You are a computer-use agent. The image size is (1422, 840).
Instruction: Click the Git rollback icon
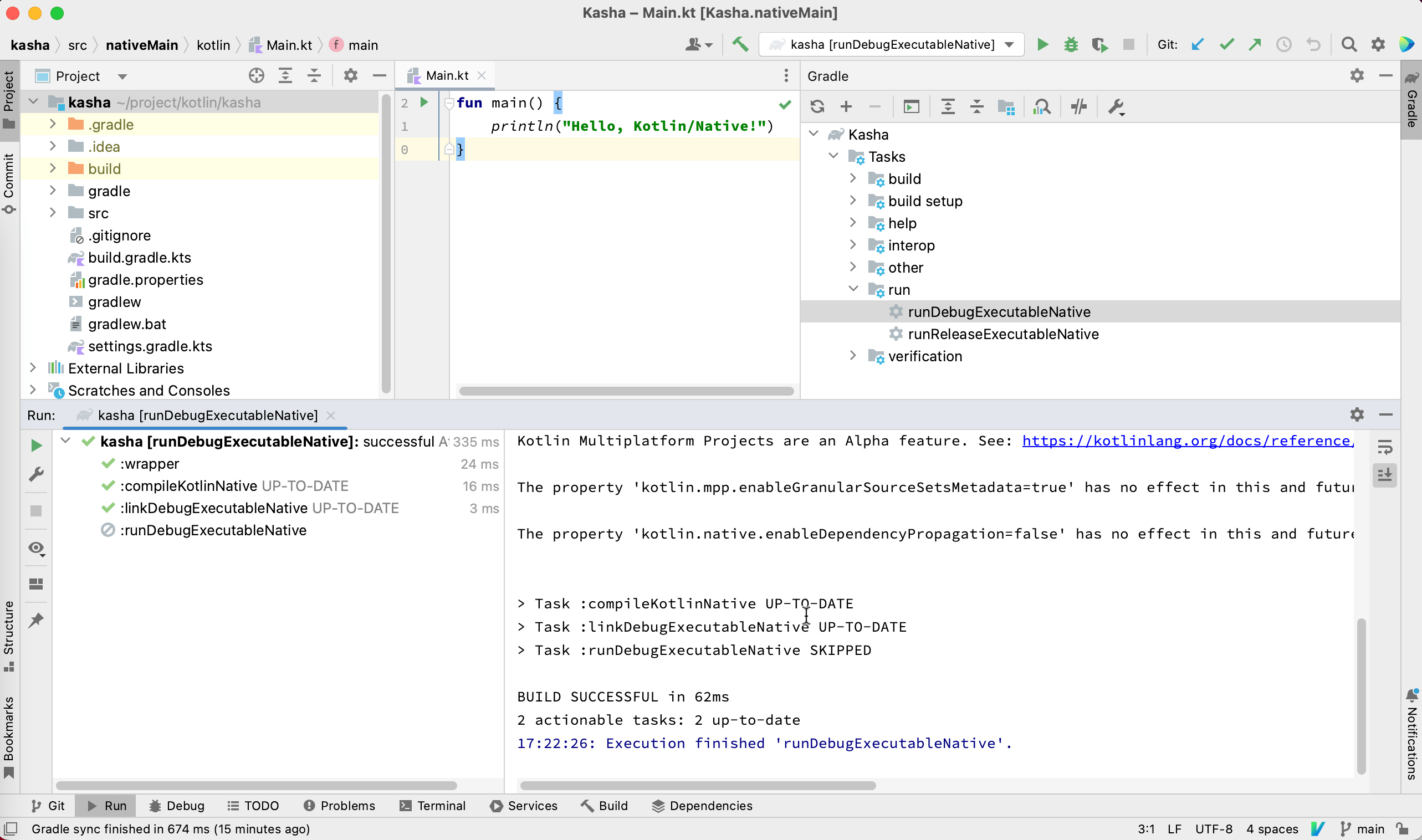pos(1313,44)
